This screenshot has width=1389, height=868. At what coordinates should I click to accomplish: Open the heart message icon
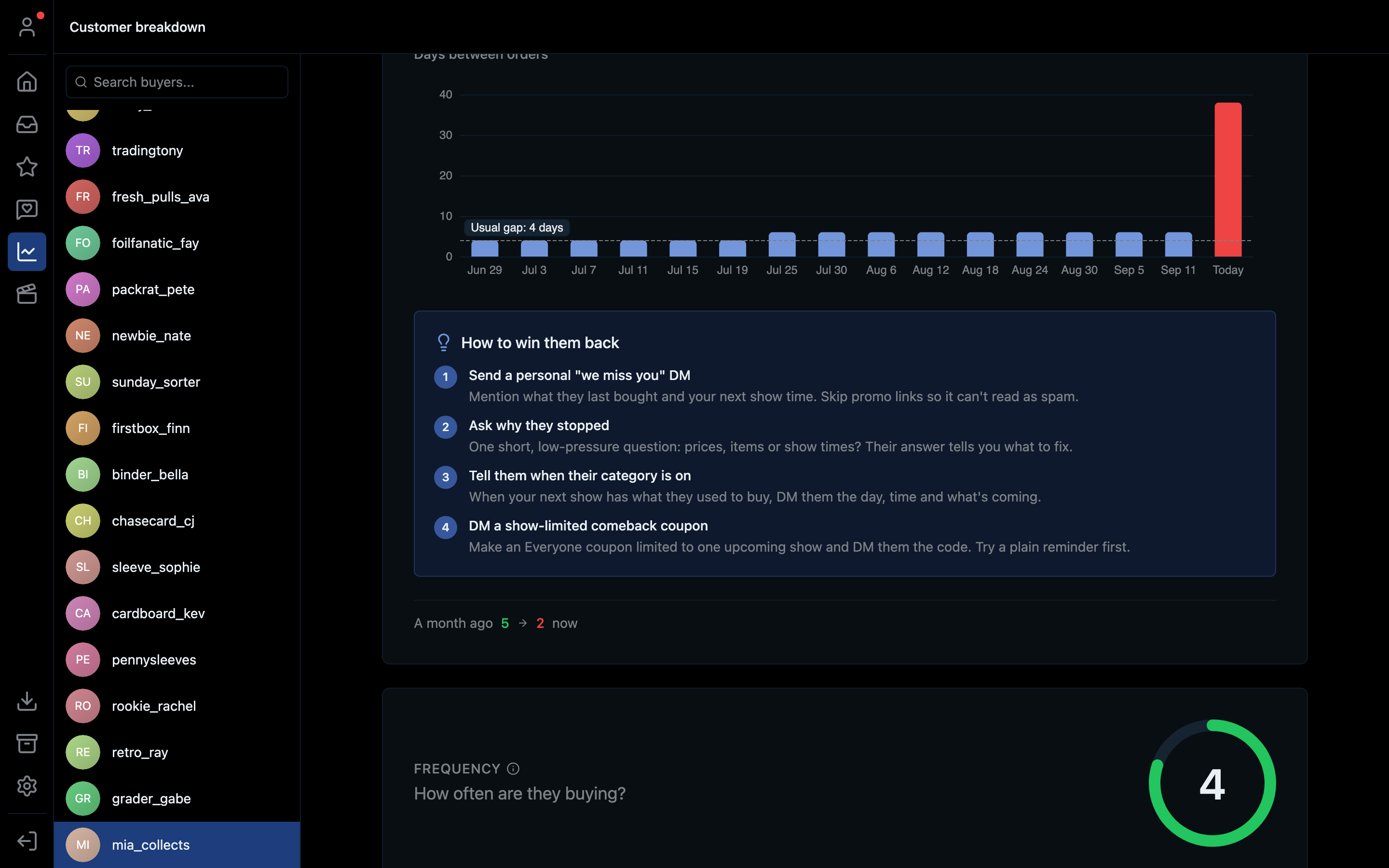click(x=27, y=209)
